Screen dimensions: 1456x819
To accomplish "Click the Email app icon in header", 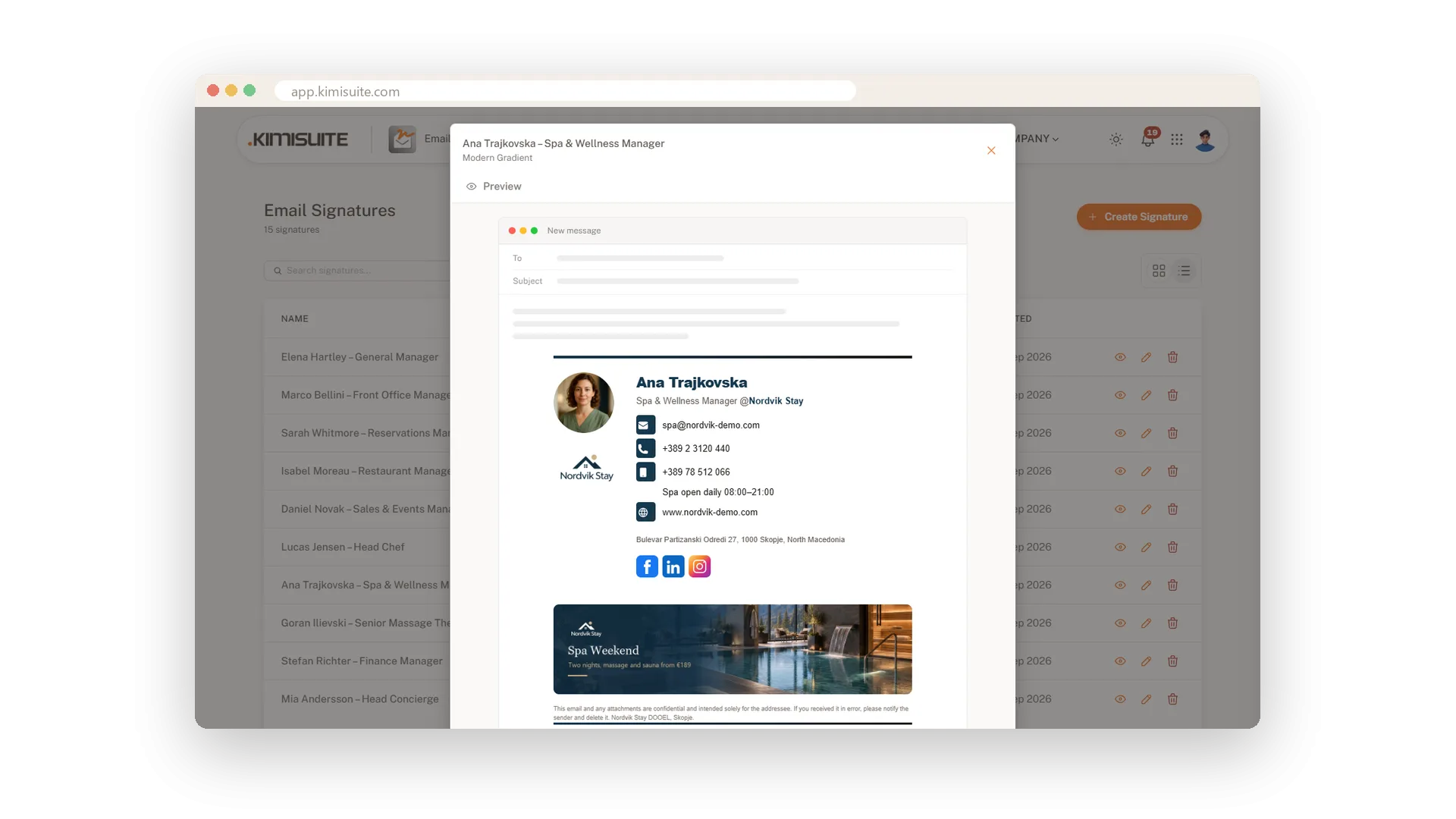I will click(x=402, y=139).
